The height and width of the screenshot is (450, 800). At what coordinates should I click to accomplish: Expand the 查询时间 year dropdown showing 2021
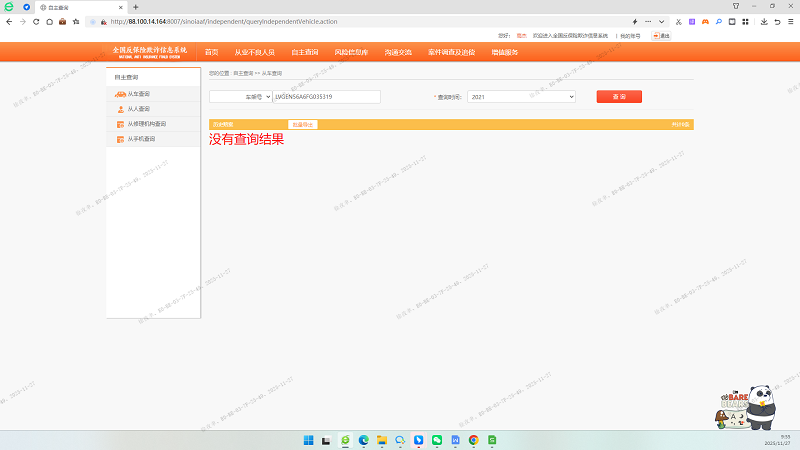pyautogui.click(x=521, y=97)
